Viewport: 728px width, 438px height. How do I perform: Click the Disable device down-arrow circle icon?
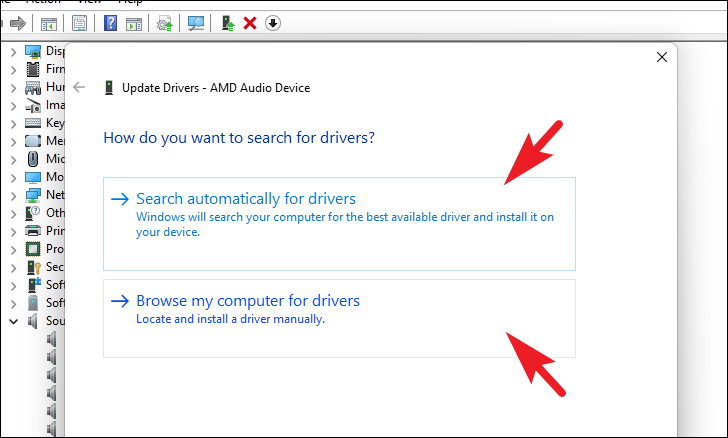click(273, 23)
